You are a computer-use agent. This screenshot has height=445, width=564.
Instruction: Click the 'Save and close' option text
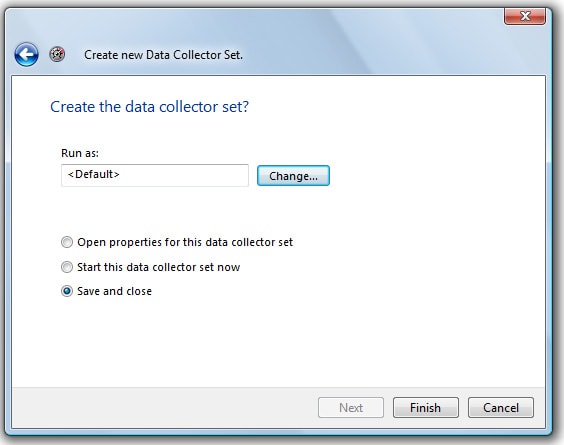click(114, 291)
